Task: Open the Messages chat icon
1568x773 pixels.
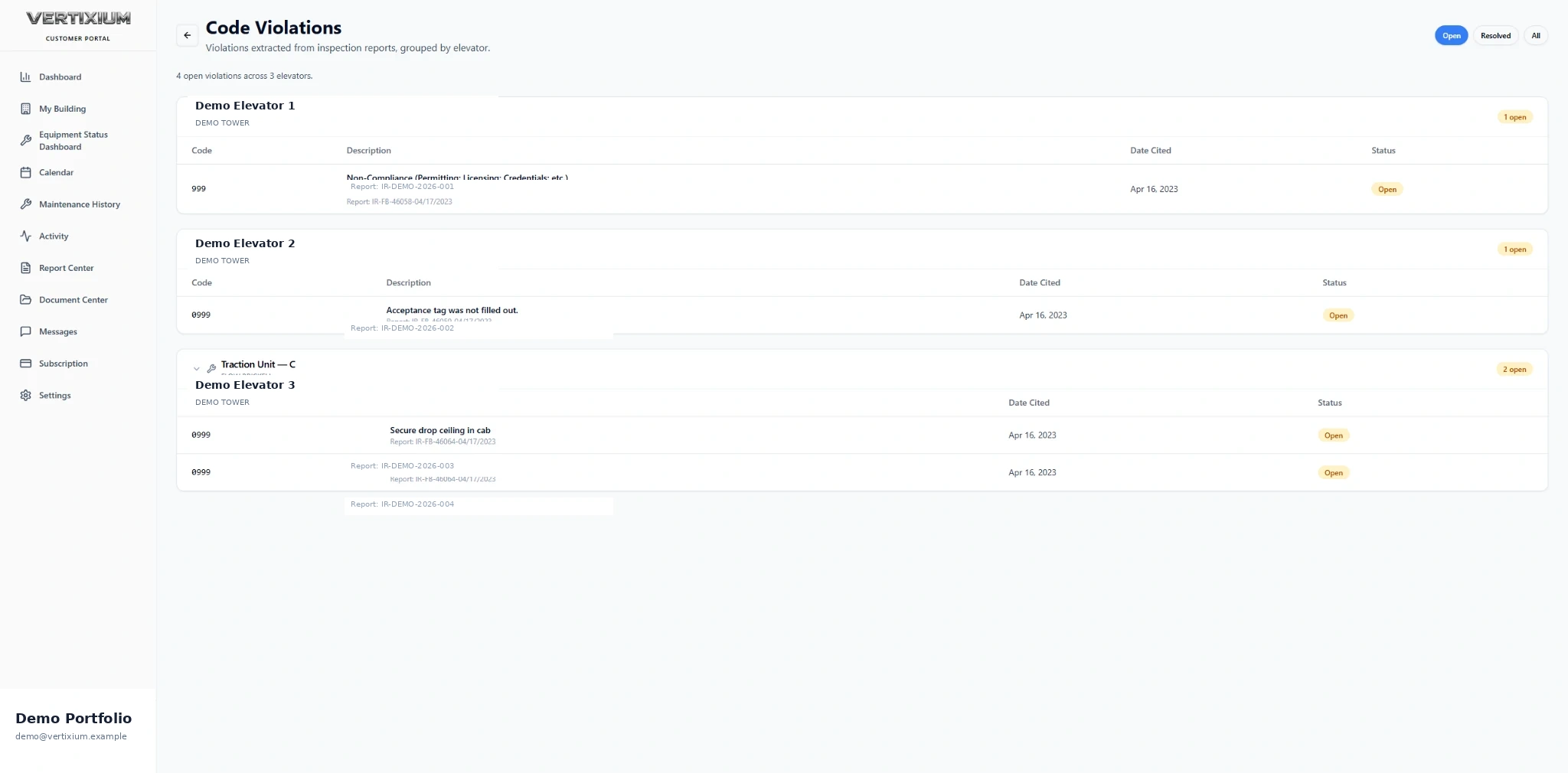Action: click(x=25, y=331)
